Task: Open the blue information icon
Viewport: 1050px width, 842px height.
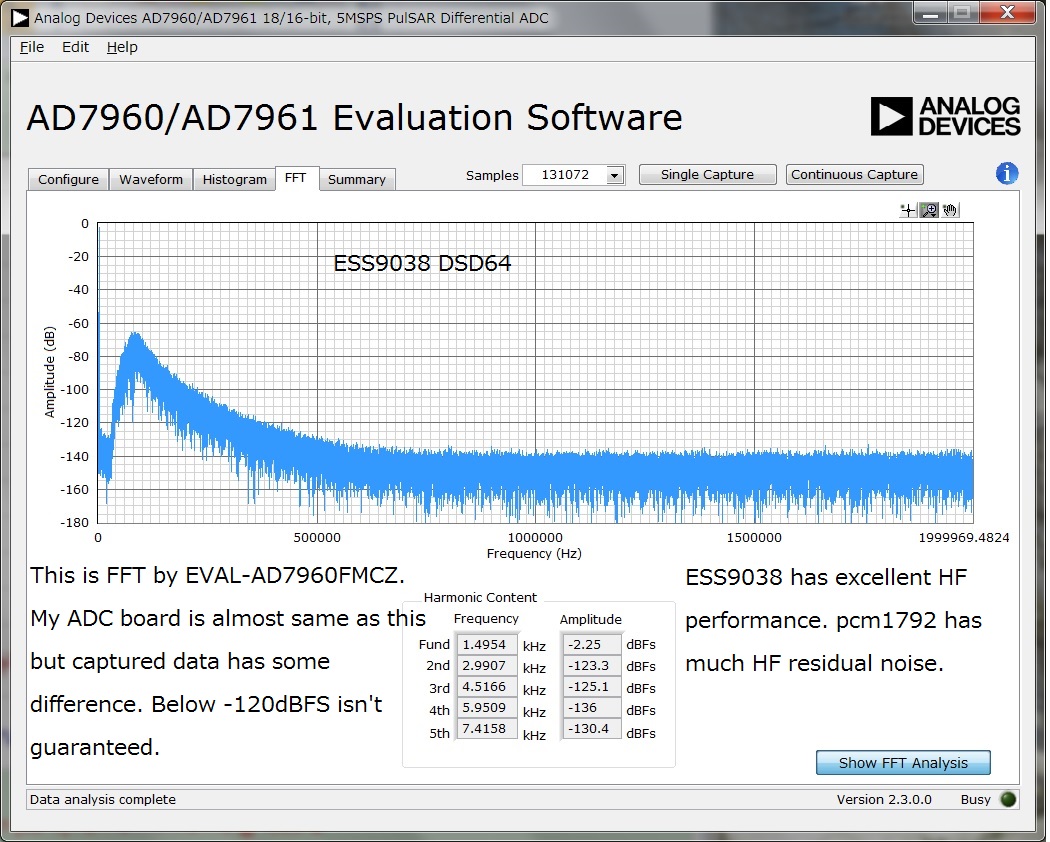Action: [1006, 173]
